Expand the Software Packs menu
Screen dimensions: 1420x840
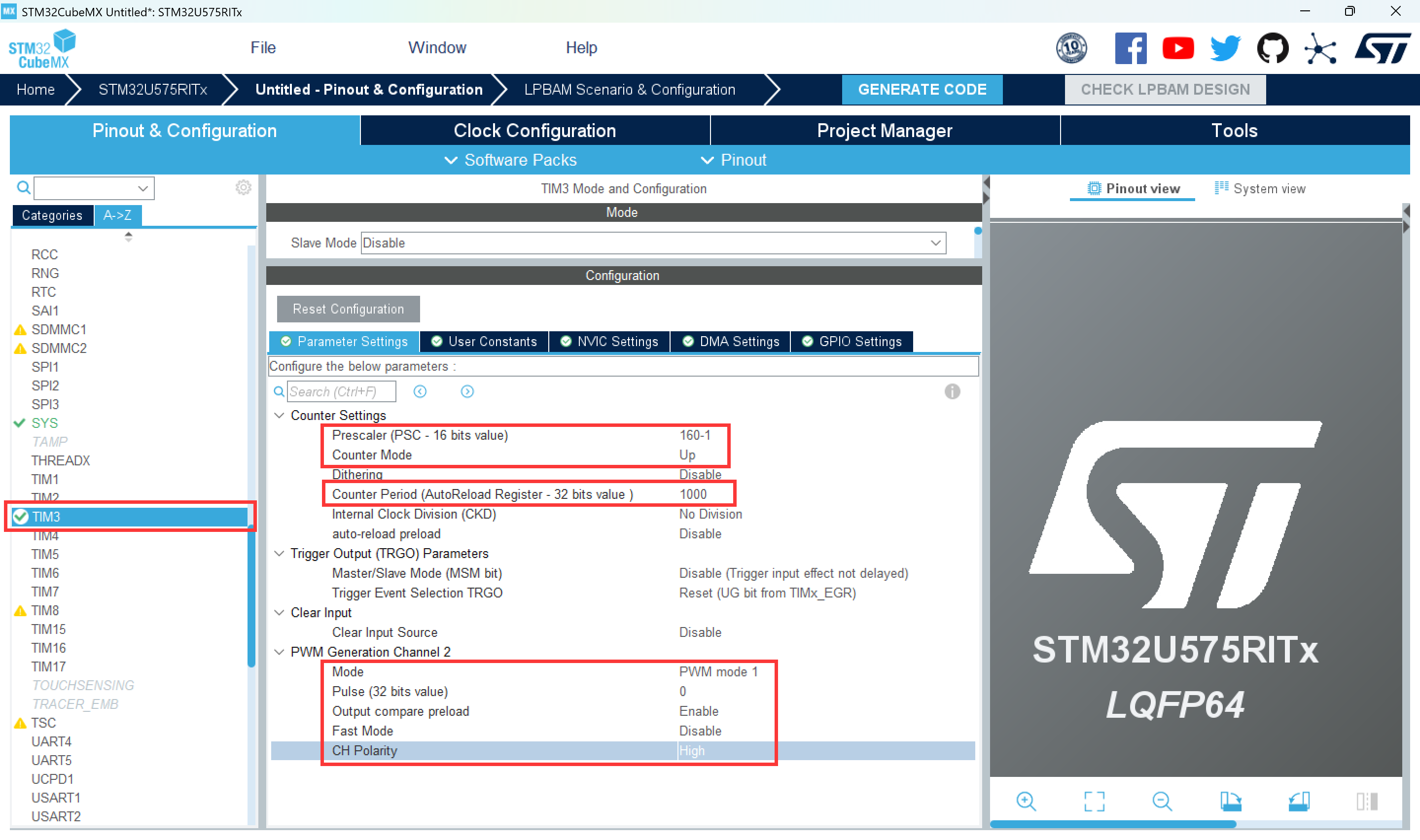[x=510, y=160]
